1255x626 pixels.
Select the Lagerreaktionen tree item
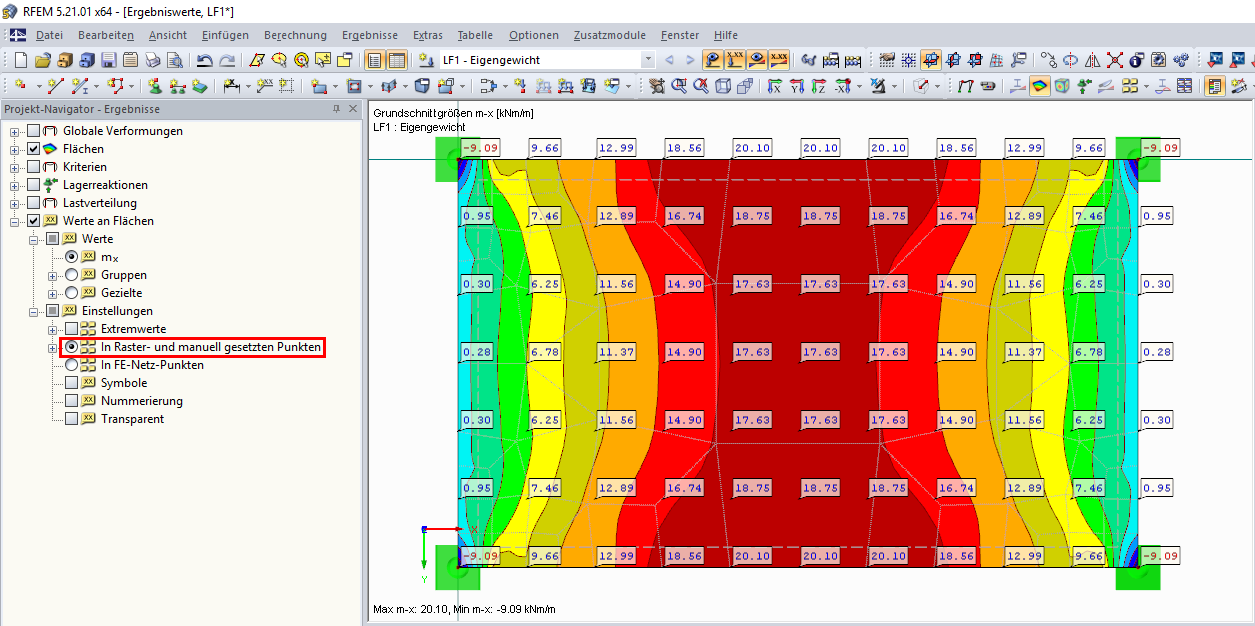[x=105, y=185]
